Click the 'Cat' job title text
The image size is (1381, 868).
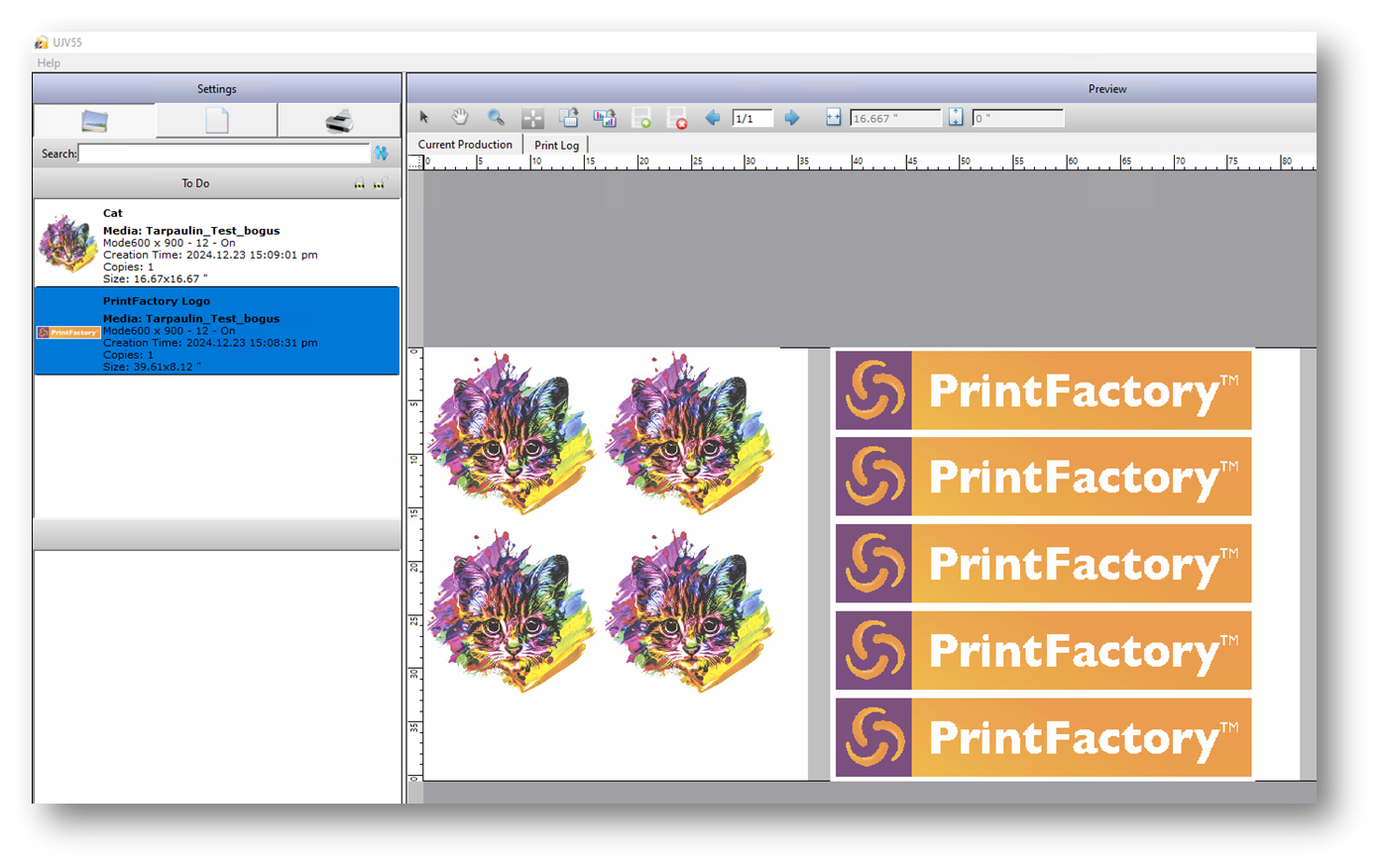pos(113,213)
